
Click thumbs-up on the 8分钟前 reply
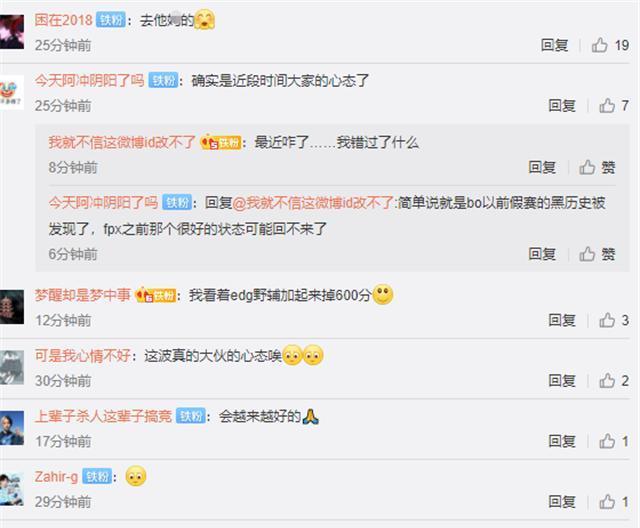(x=597, y=167)
